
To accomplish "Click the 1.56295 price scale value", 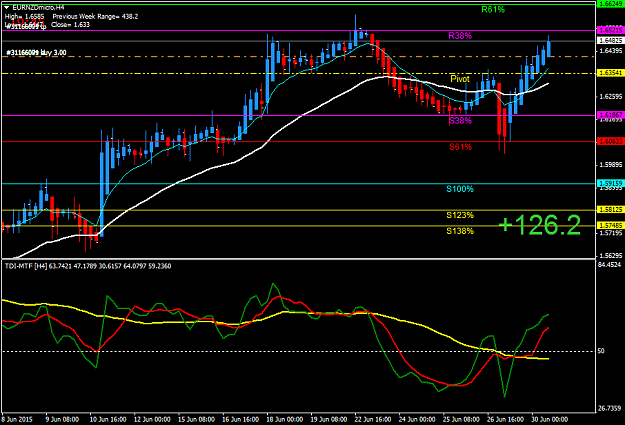I will click(x=611, y=256).
